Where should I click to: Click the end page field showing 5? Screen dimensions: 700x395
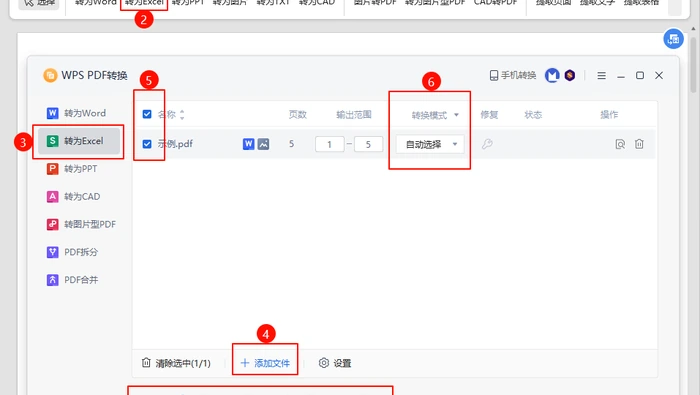coord(368,144)
